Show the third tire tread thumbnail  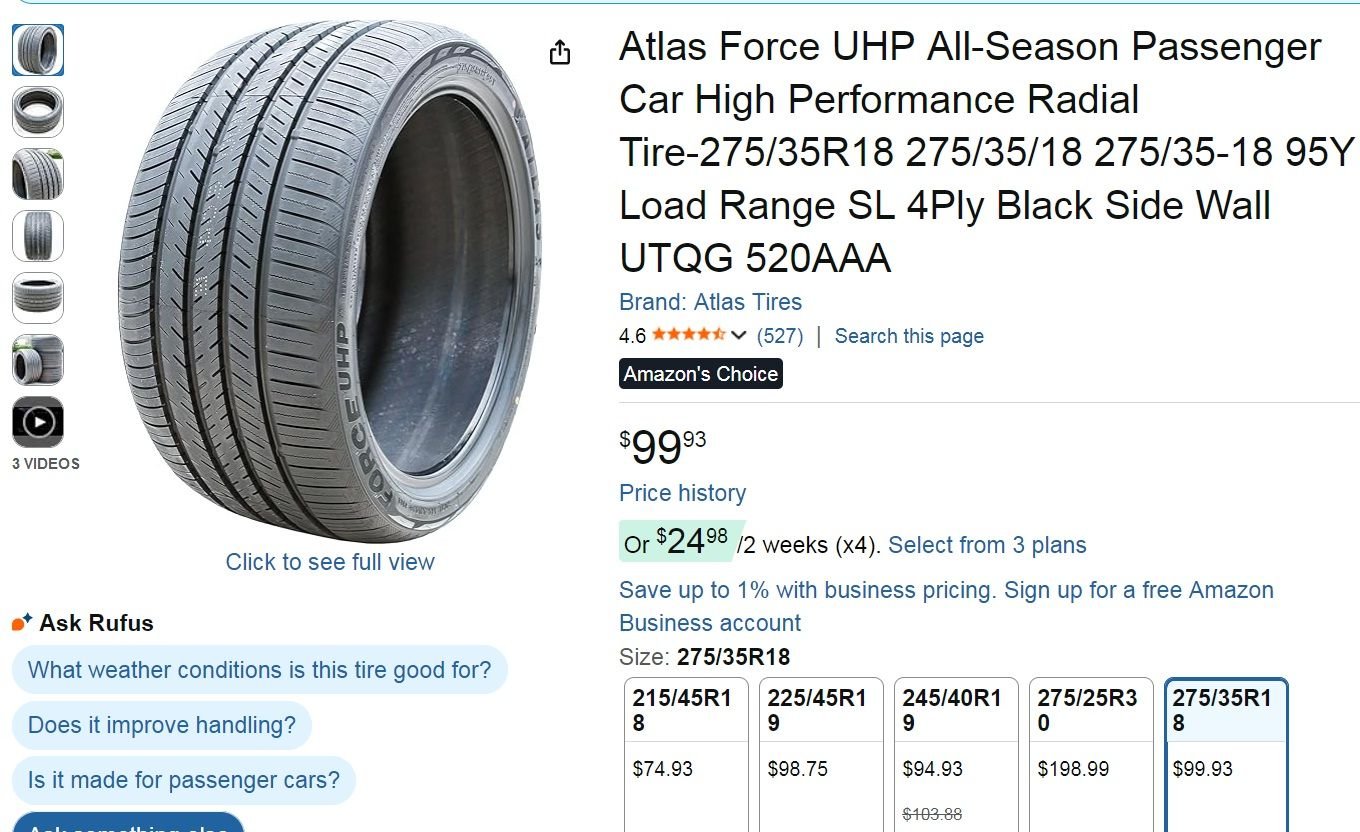(38, 174)
